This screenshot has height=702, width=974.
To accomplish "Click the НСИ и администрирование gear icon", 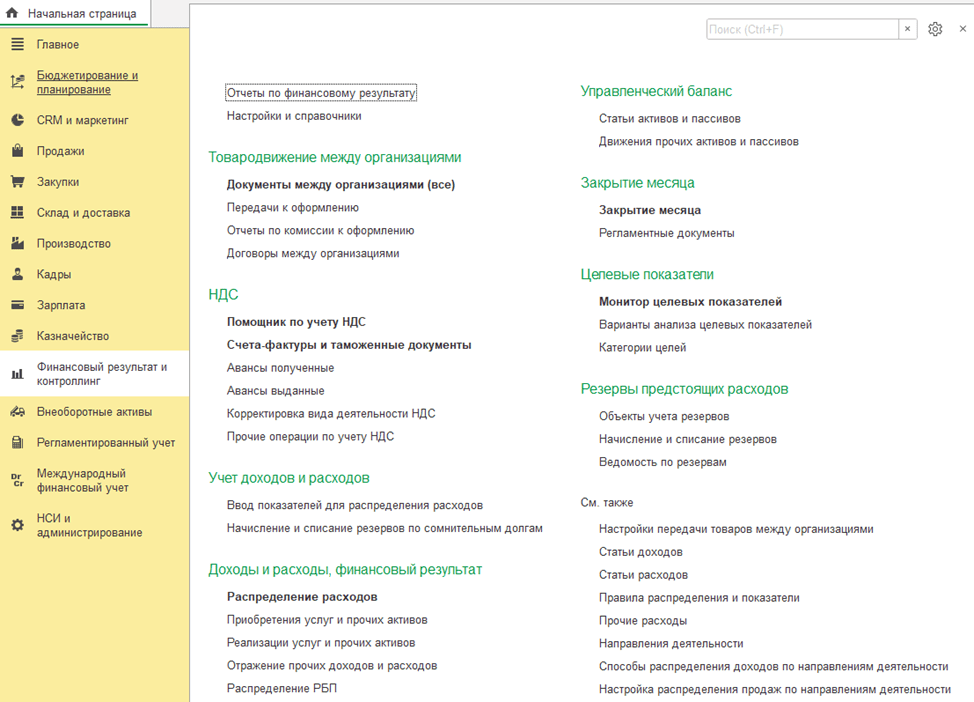I will pyautogui.click(x=17, y=525).
